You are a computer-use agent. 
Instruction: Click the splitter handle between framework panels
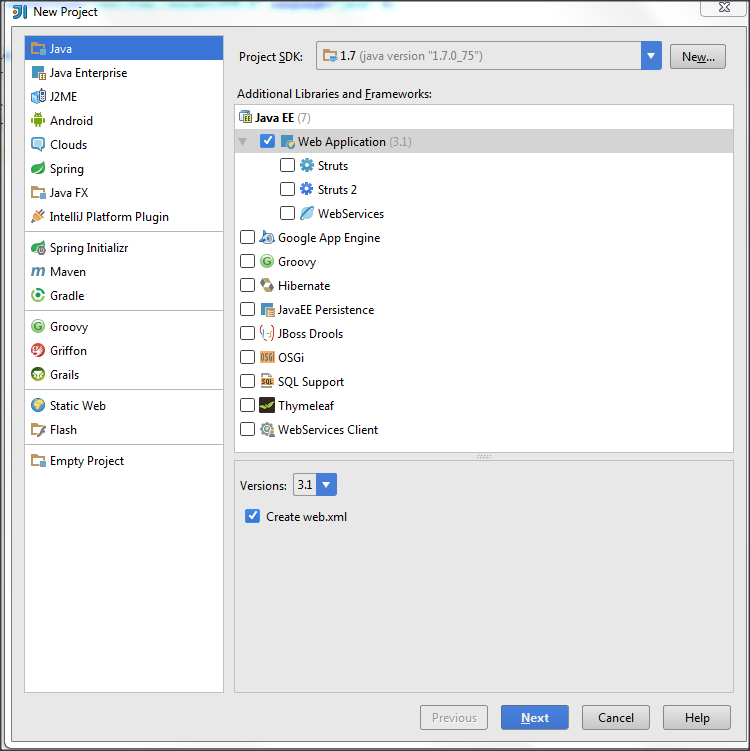(484, 456)
